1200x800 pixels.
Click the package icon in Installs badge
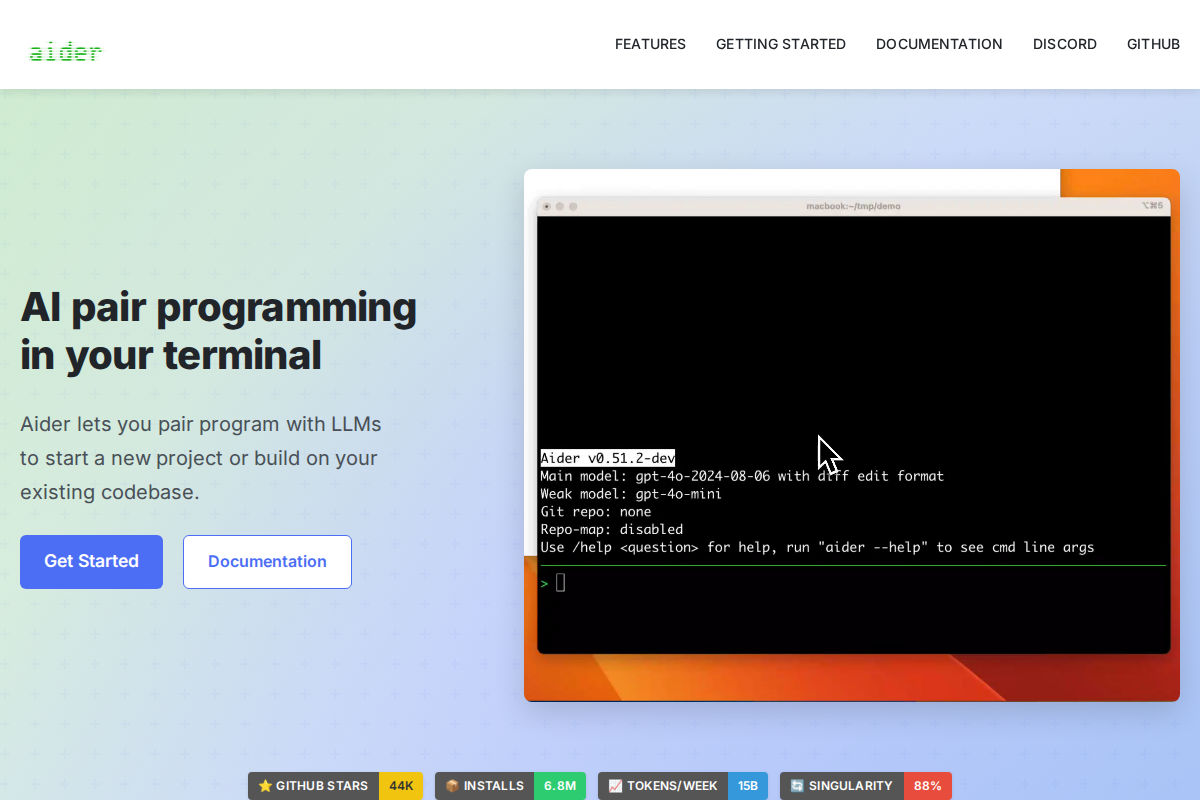point(452,786)
